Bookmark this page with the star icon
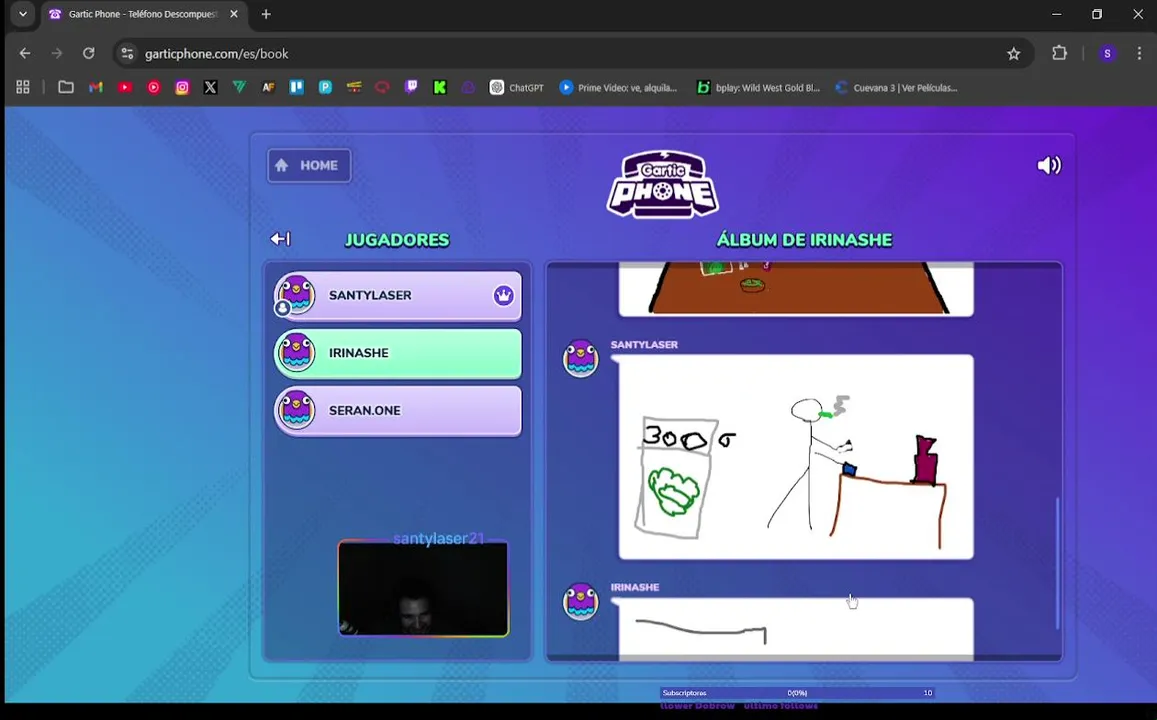Viewport: 1157px width, 720px height. (x=1013, y=53)
